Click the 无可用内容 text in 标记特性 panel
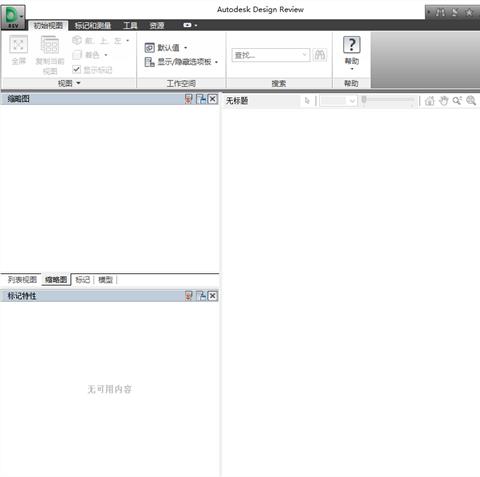This screenshot has height=477, width=480. pyautogui.click(x=110, y=389)
